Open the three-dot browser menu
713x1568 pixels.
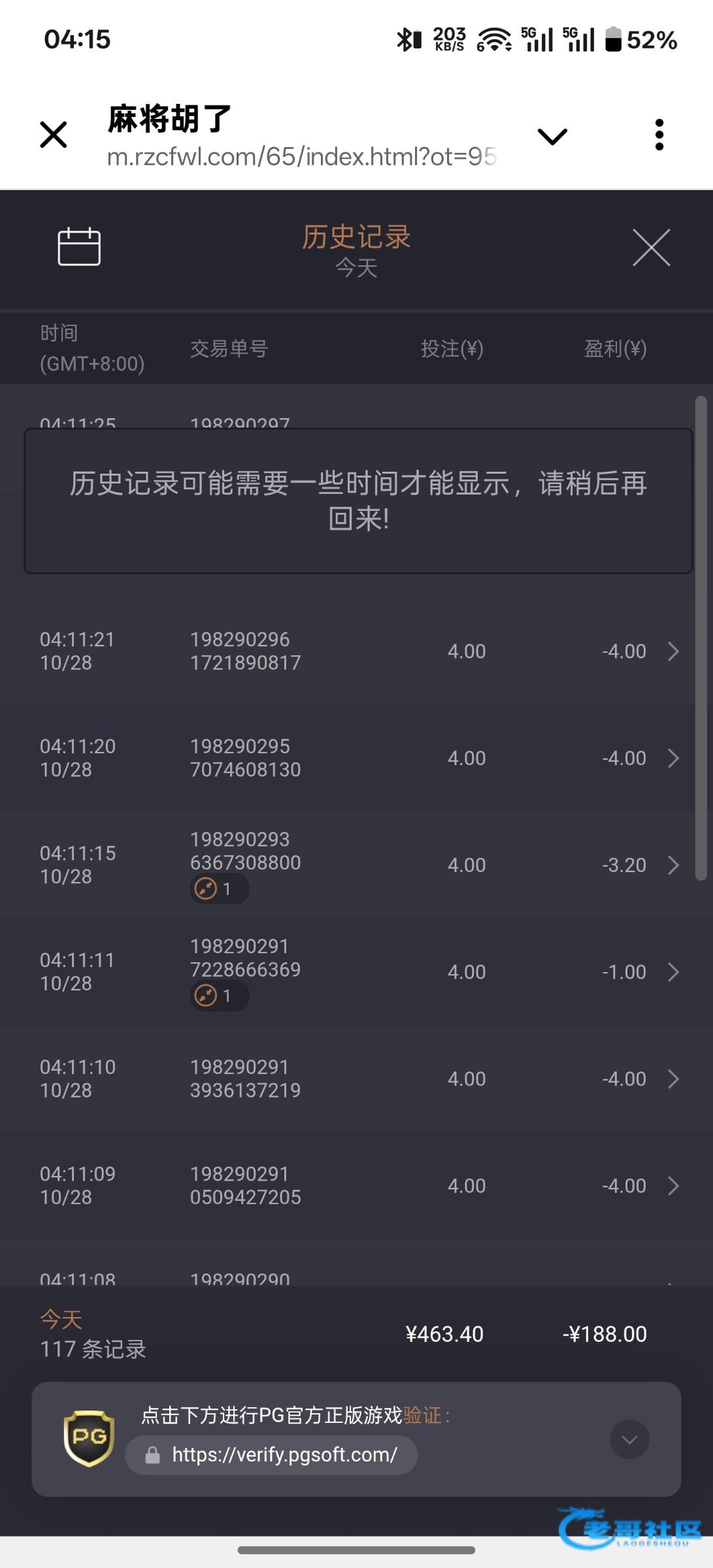point(659,135)
